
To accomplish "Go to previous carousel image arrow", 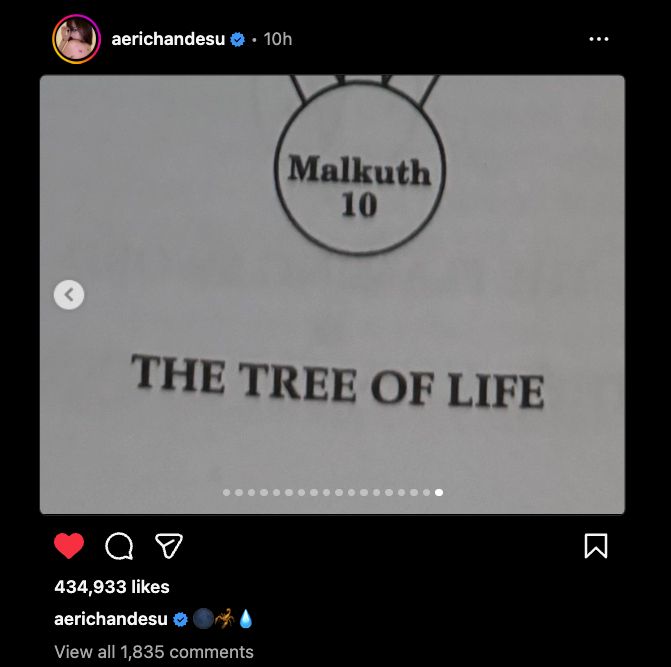I will 69,294.
